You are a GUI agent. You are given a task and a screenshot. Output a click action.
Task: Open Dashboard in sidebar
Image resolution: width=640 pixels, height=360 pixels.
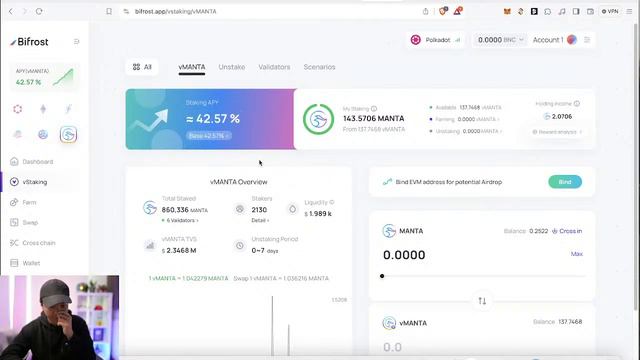coord(38,162)
